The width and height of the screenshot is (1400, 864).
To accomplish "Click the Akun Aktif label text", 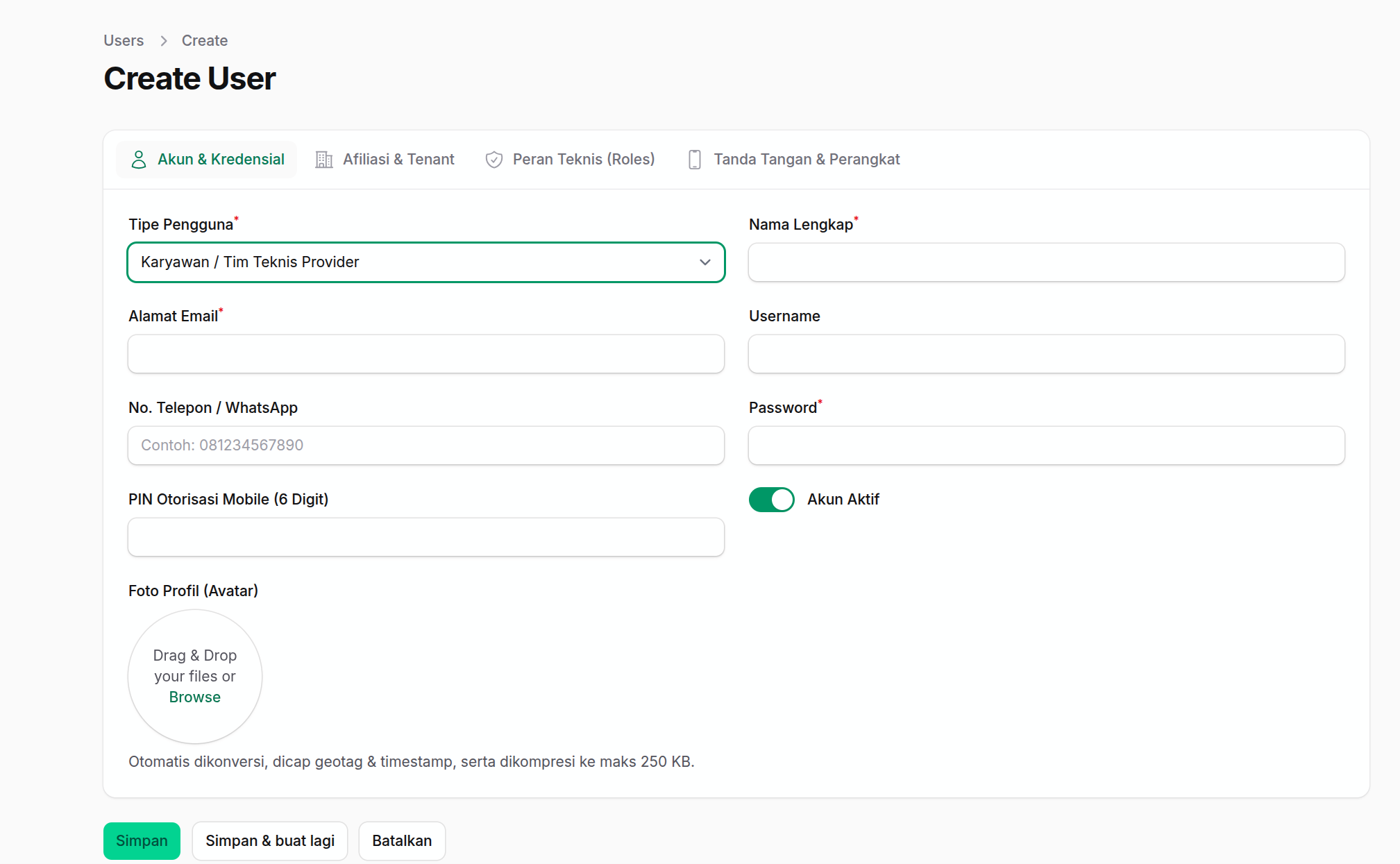I will coord(843,500).
